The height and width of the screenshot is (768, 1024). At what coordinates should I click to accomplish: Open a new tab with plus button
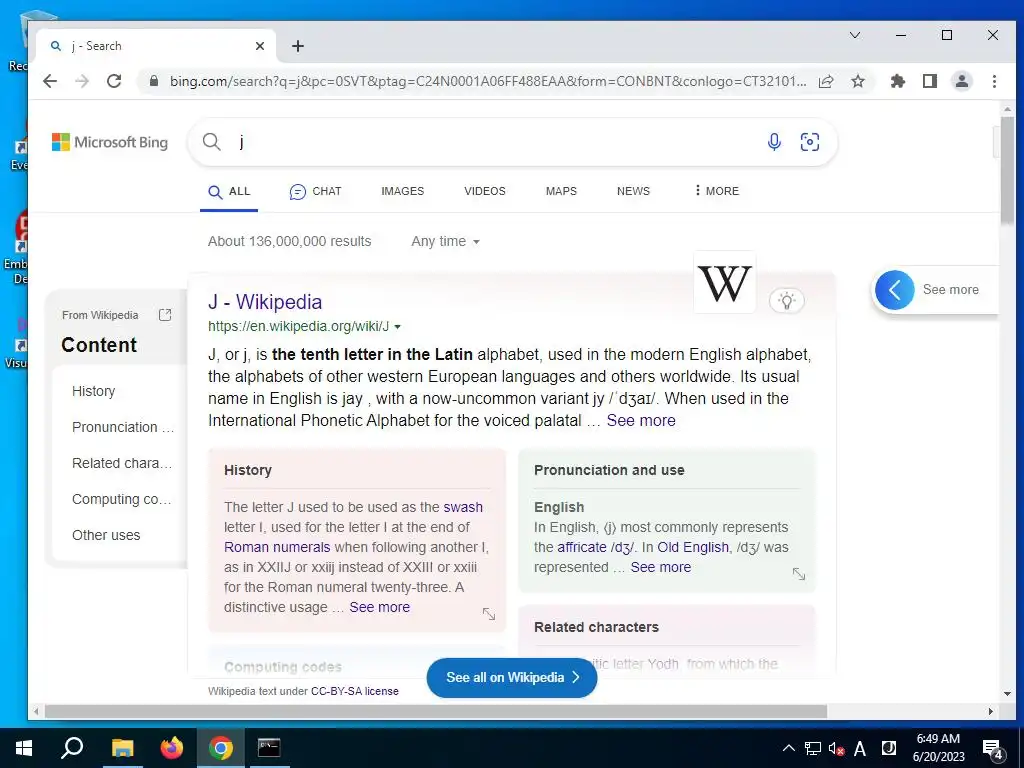click(298, 46)
